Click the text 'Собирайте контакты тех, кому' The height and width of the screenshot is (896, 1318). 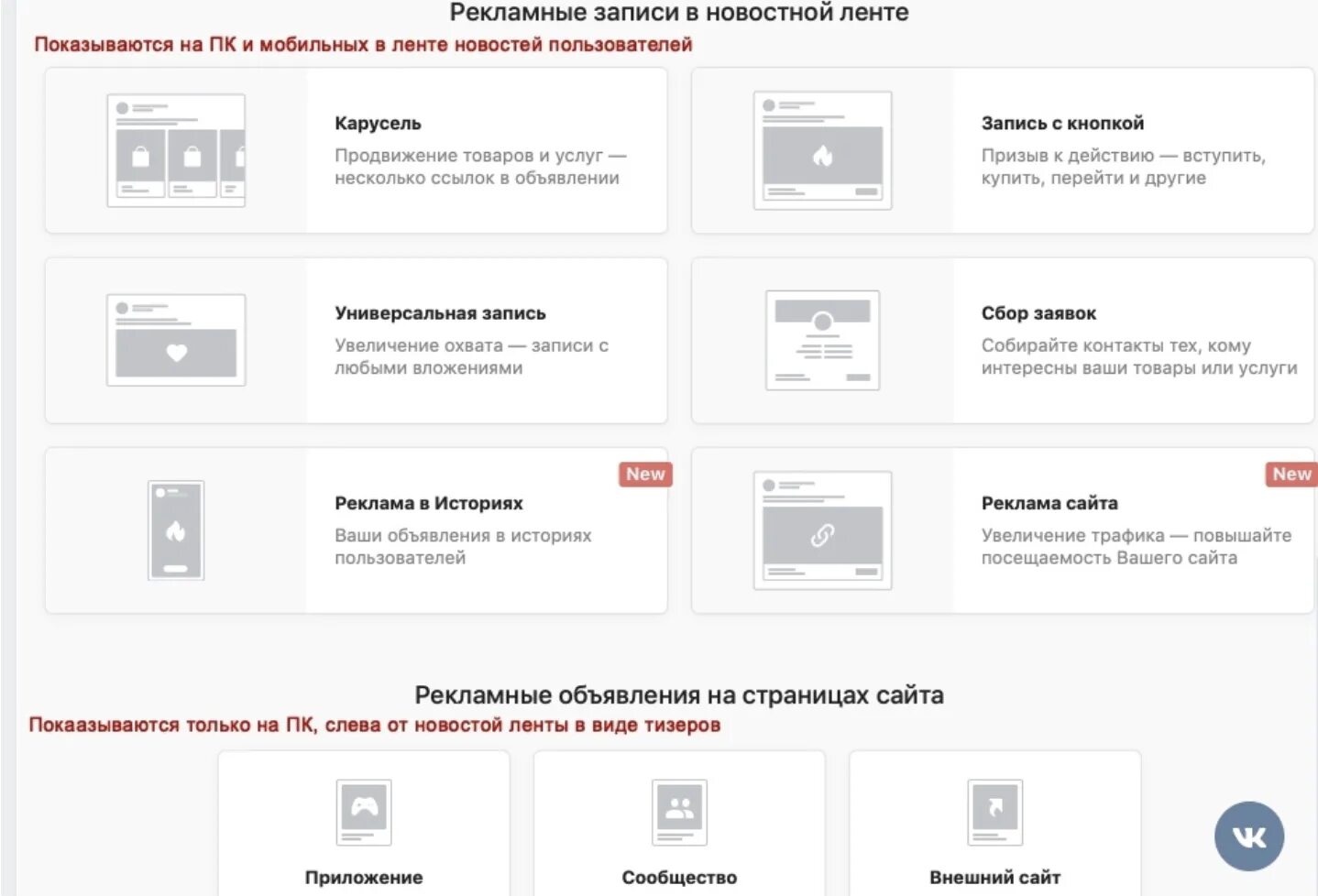pos(1116,345)
